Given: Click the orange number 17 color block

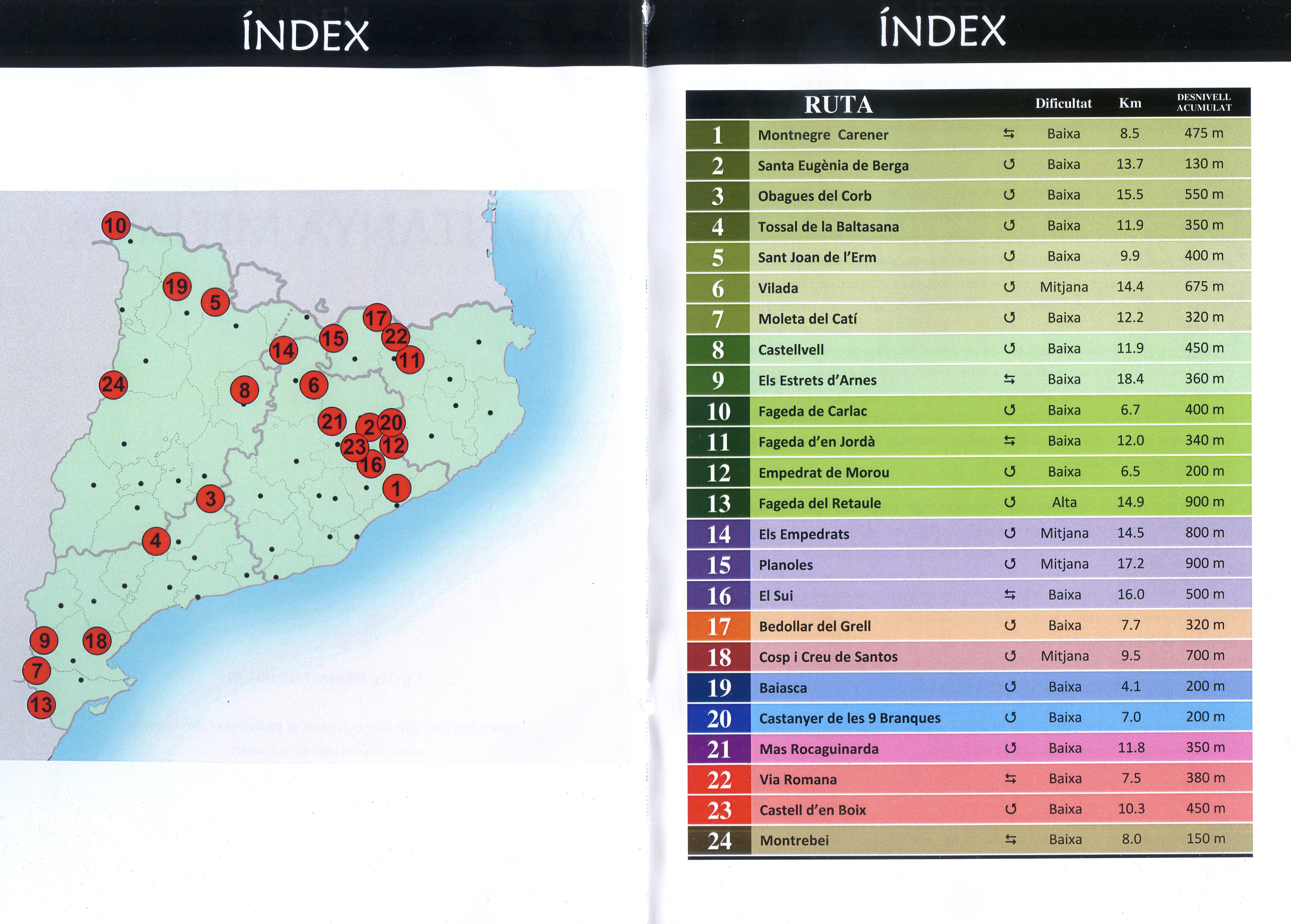Looking at the screenshot, I should 718,627.
